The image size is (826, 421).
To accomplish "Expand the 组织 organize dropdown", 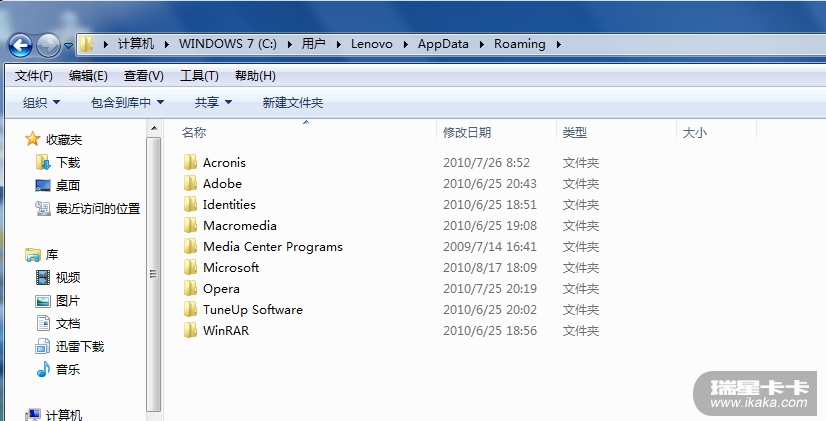I will 41,103.
